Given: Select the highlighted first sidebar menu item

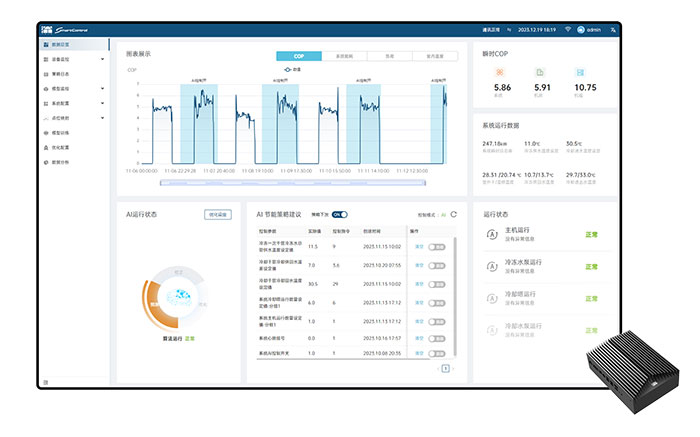Looking at the screenshot, I should 74,45.
